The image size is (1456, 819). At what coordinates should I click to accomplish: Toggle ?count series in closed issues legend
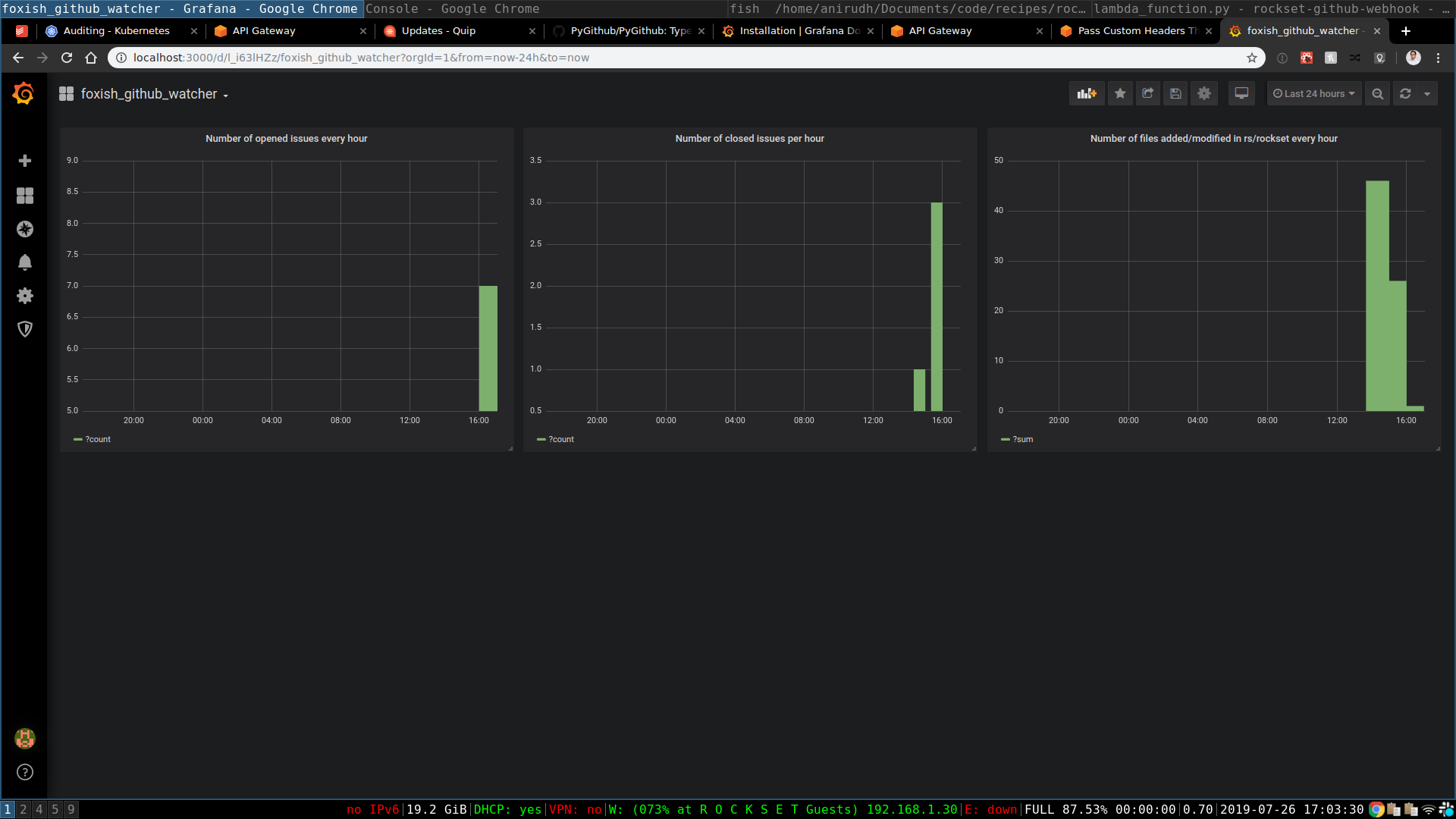(x=560, y=440)
